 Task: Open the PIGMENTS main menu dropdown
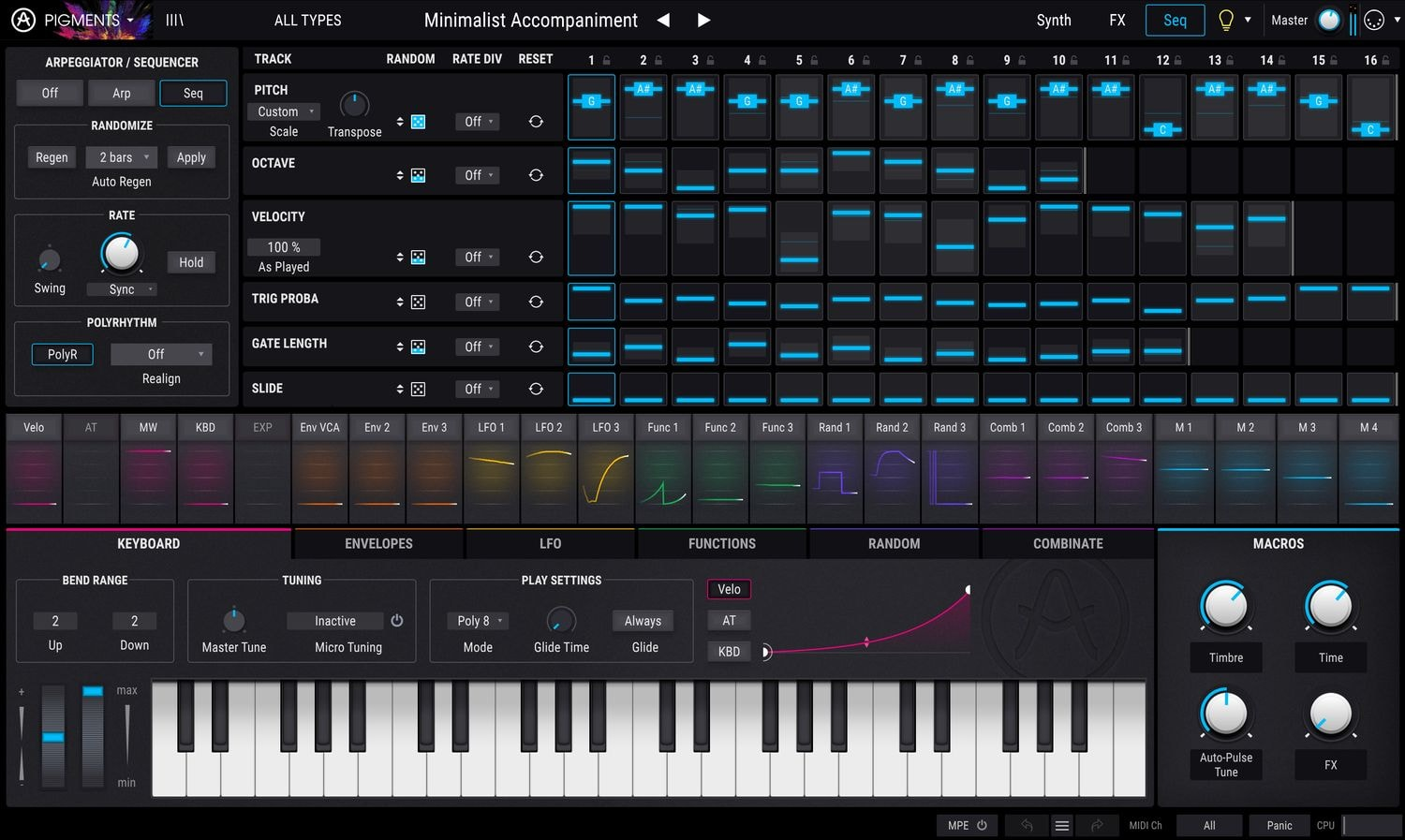pos(89,20)
